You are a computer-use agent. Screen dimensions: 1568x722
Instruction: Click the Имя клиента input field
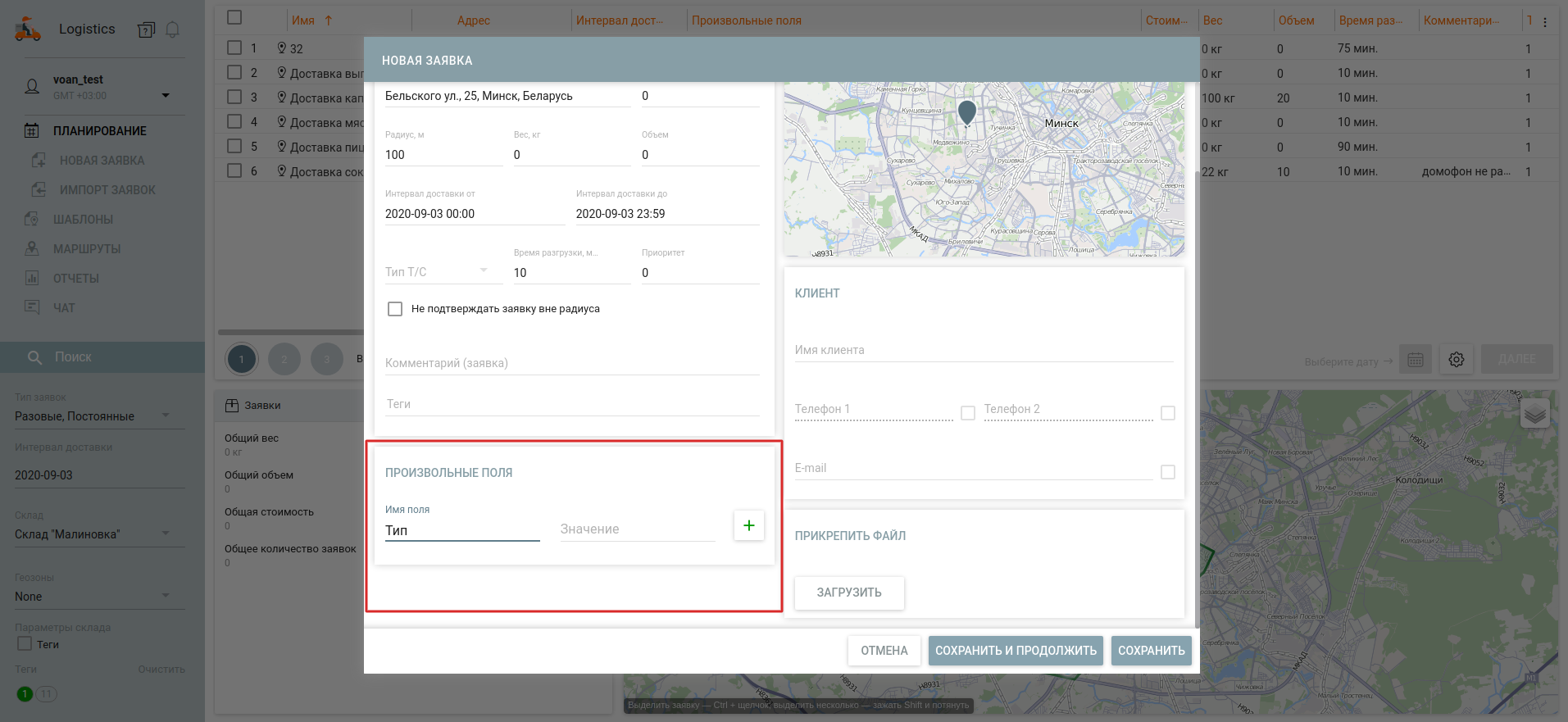[984, 350]
